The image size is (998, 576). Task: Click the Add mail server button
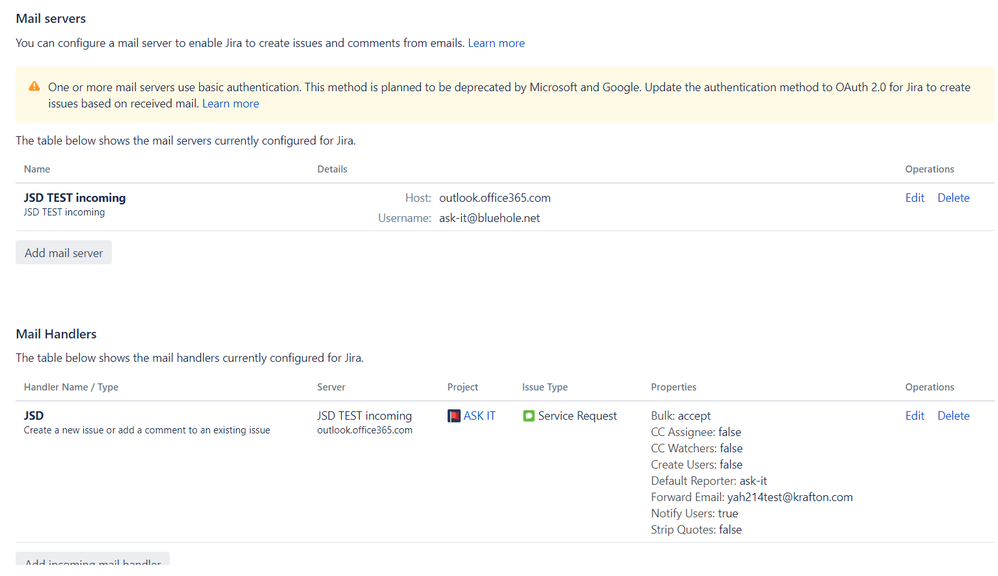pos(64,253)
